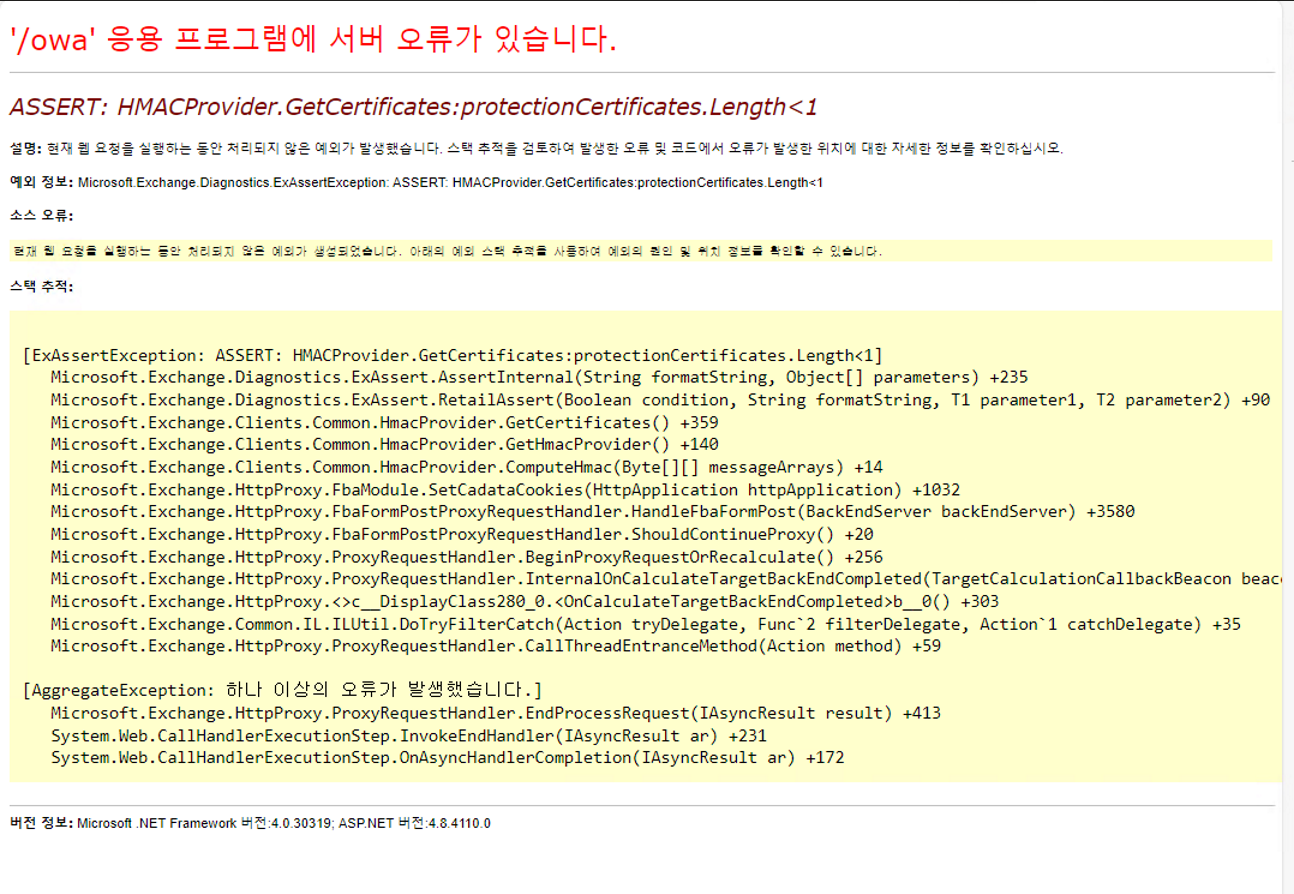Click the 예외 정보: ExAssertException line

coord(416,182)
